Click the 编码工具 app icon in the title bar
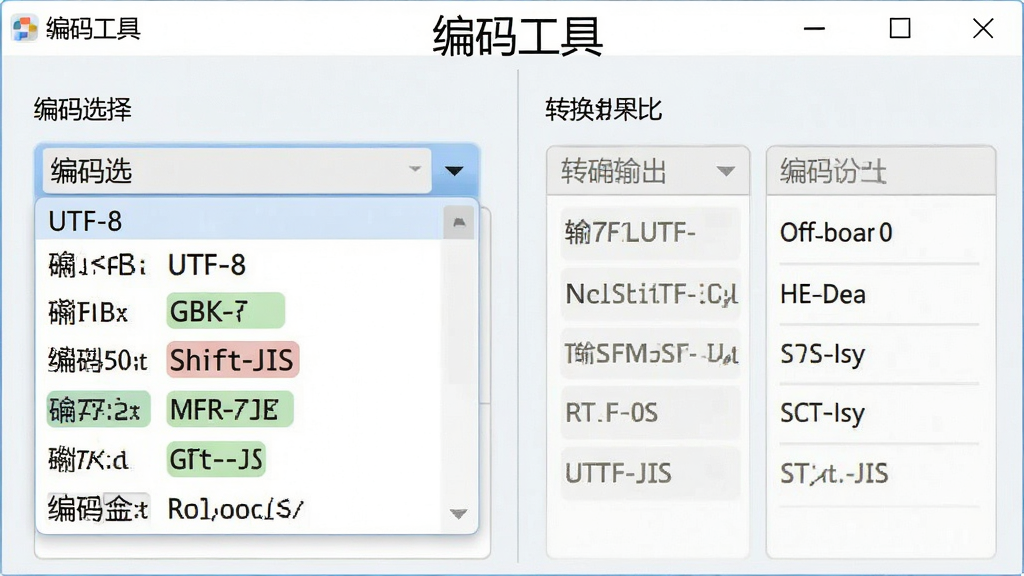 coord(25,29)
